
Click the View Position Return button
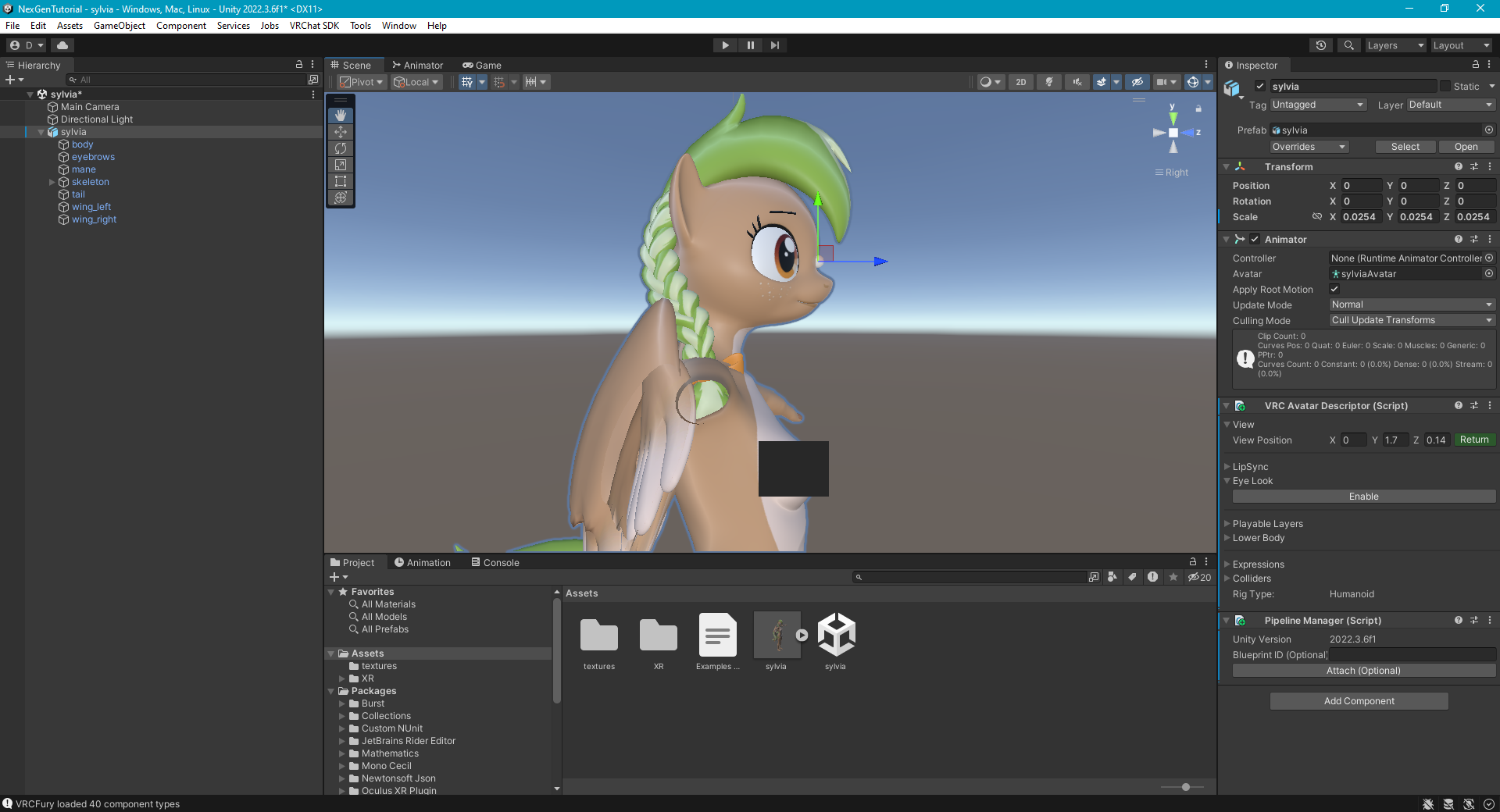1474,440
